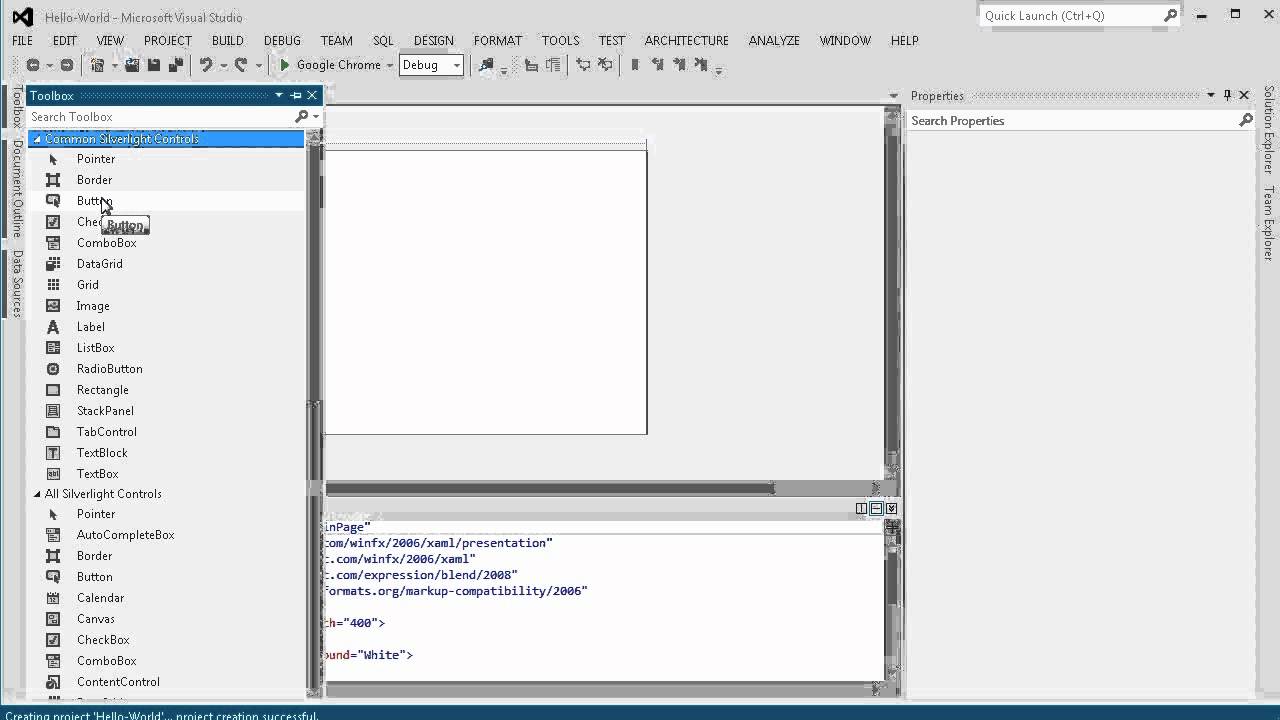
Task: Select the TextBox control icon
Action: [53, 474]
